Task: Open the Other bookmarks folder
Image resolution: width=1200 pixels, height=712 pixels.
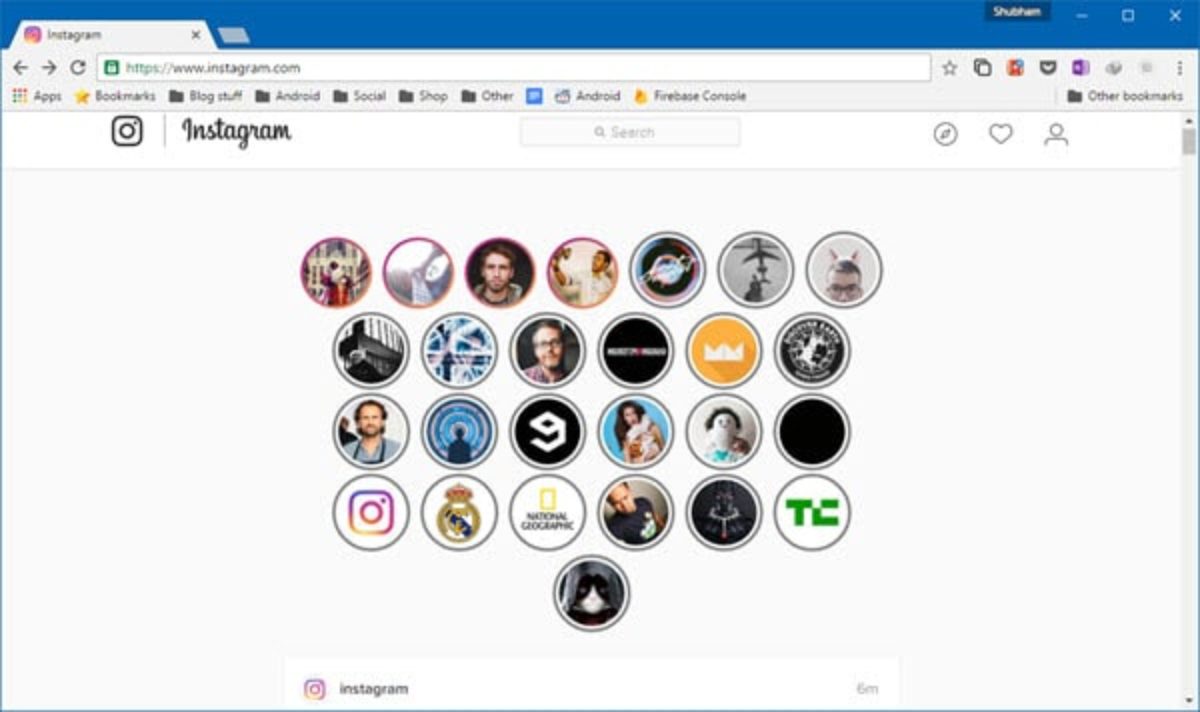Action: 1125,96
